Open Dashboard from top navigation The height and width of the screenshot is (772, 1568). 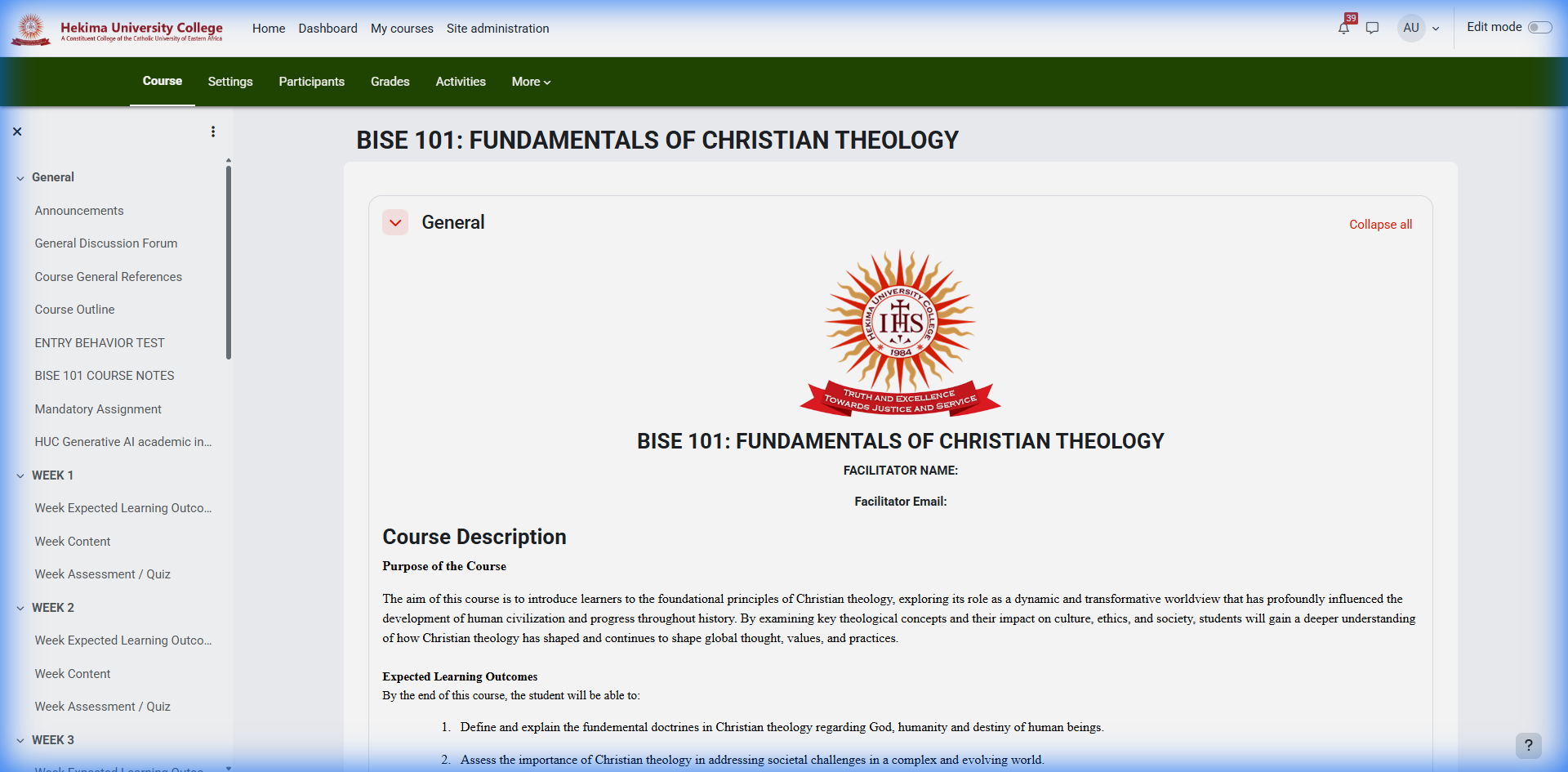click(328, 29)
